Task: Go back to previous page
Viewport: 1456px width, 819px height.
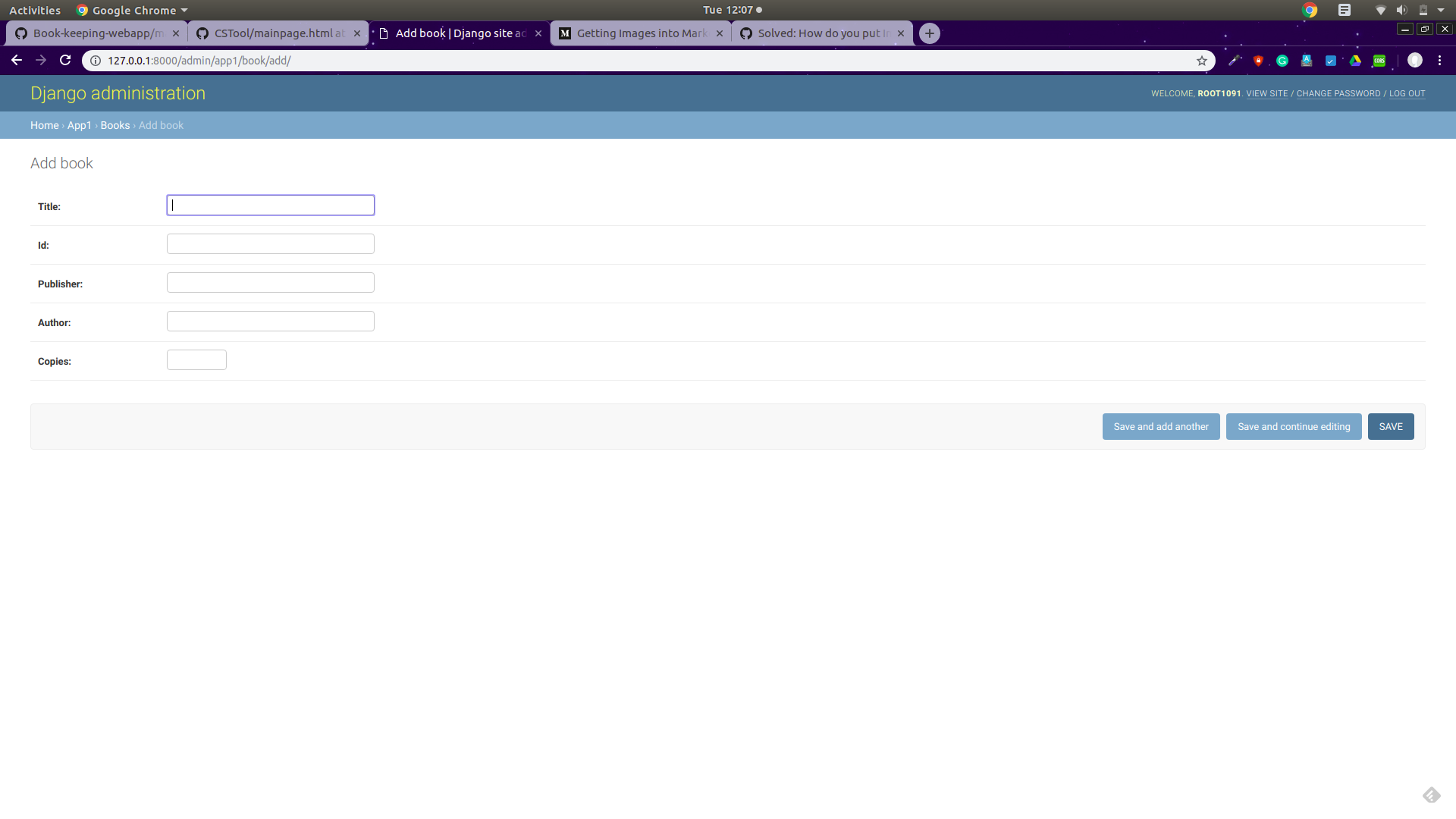Action: pos(17,61)
